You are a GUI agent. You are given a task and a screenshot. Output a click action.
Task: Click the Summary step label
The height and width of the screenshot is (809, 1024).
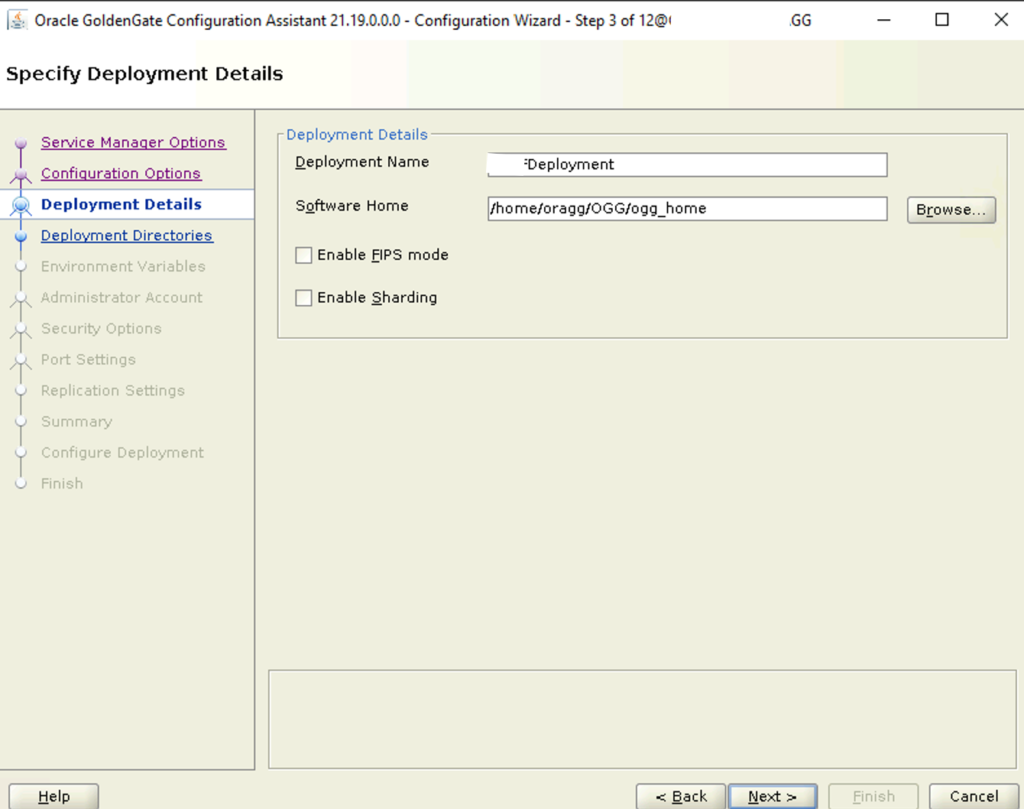click(76, 422)
